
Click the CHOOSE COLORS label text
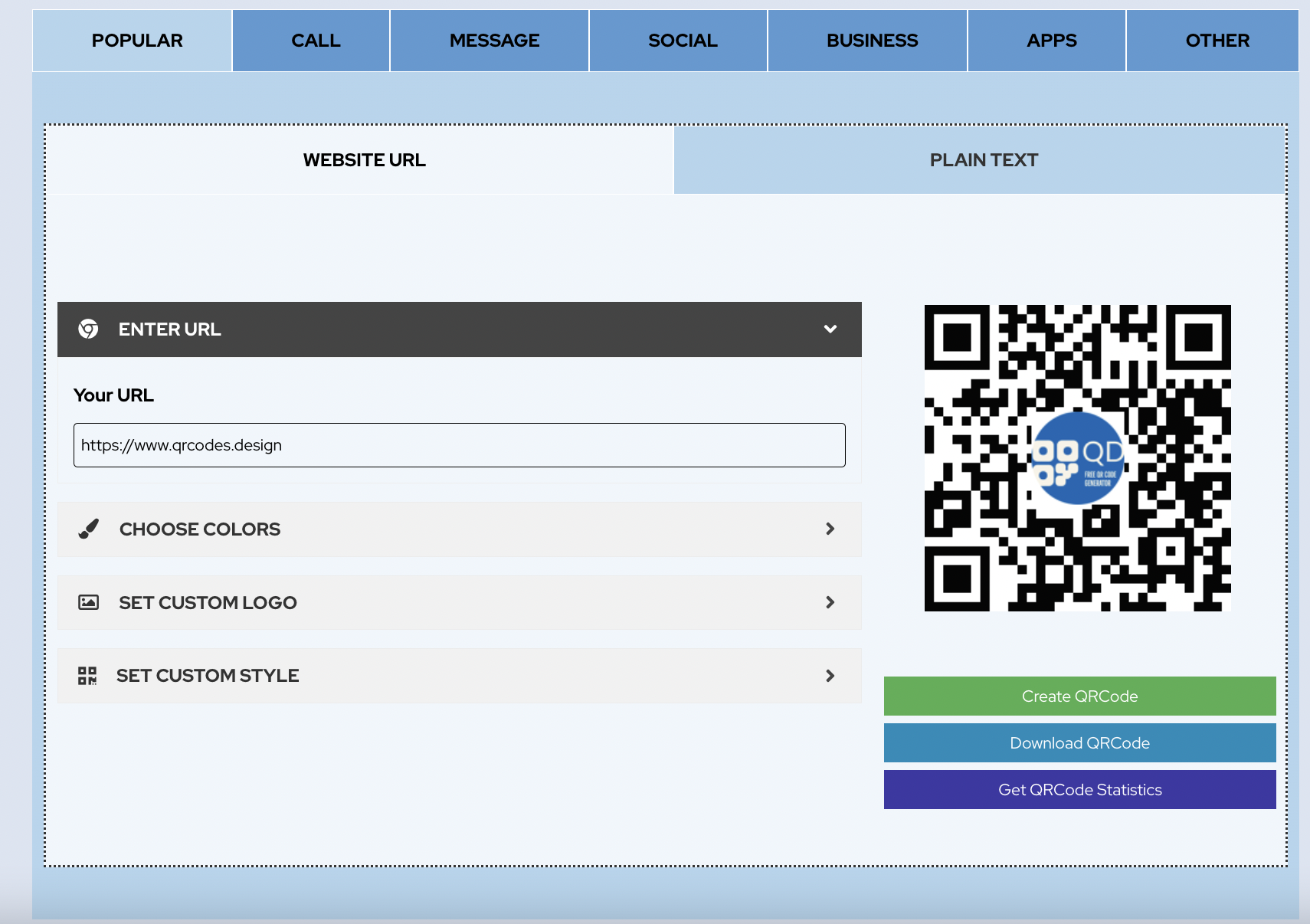[200, 529]
